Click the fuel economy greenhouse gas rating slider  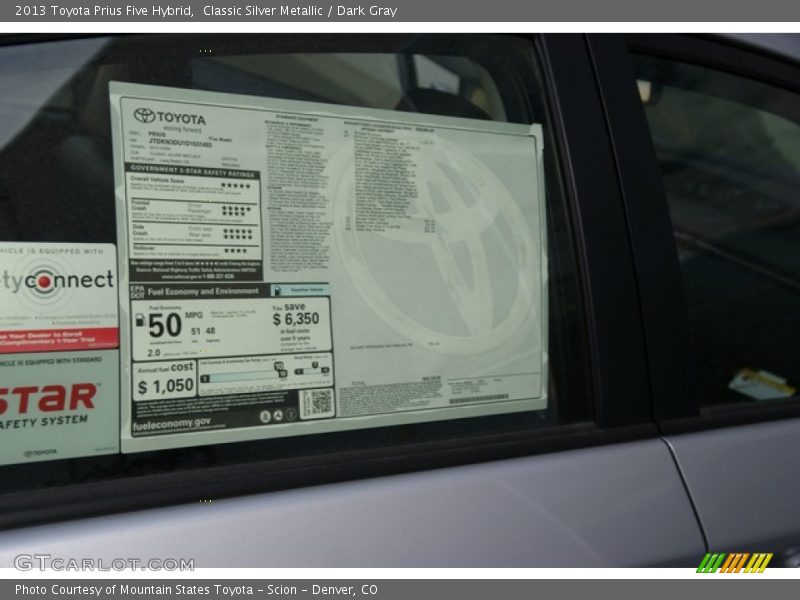[245, 376]
